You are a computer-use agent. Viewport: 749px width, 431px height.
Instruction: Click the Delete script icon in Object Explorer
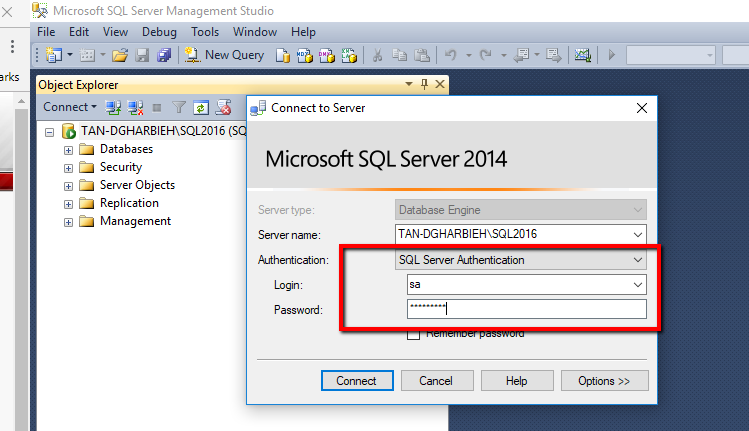[223, 108]
